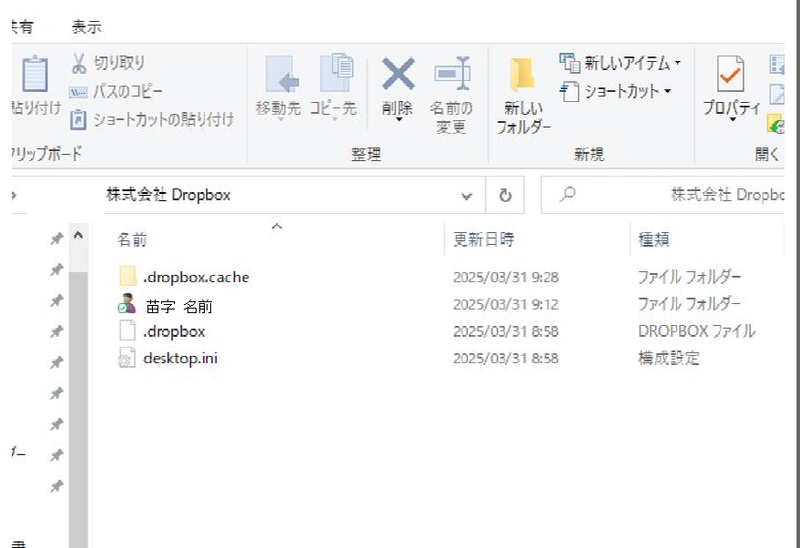Click the コピー先 copy-to icon
This screenshot has height=548, width=800.
[336, 73]
